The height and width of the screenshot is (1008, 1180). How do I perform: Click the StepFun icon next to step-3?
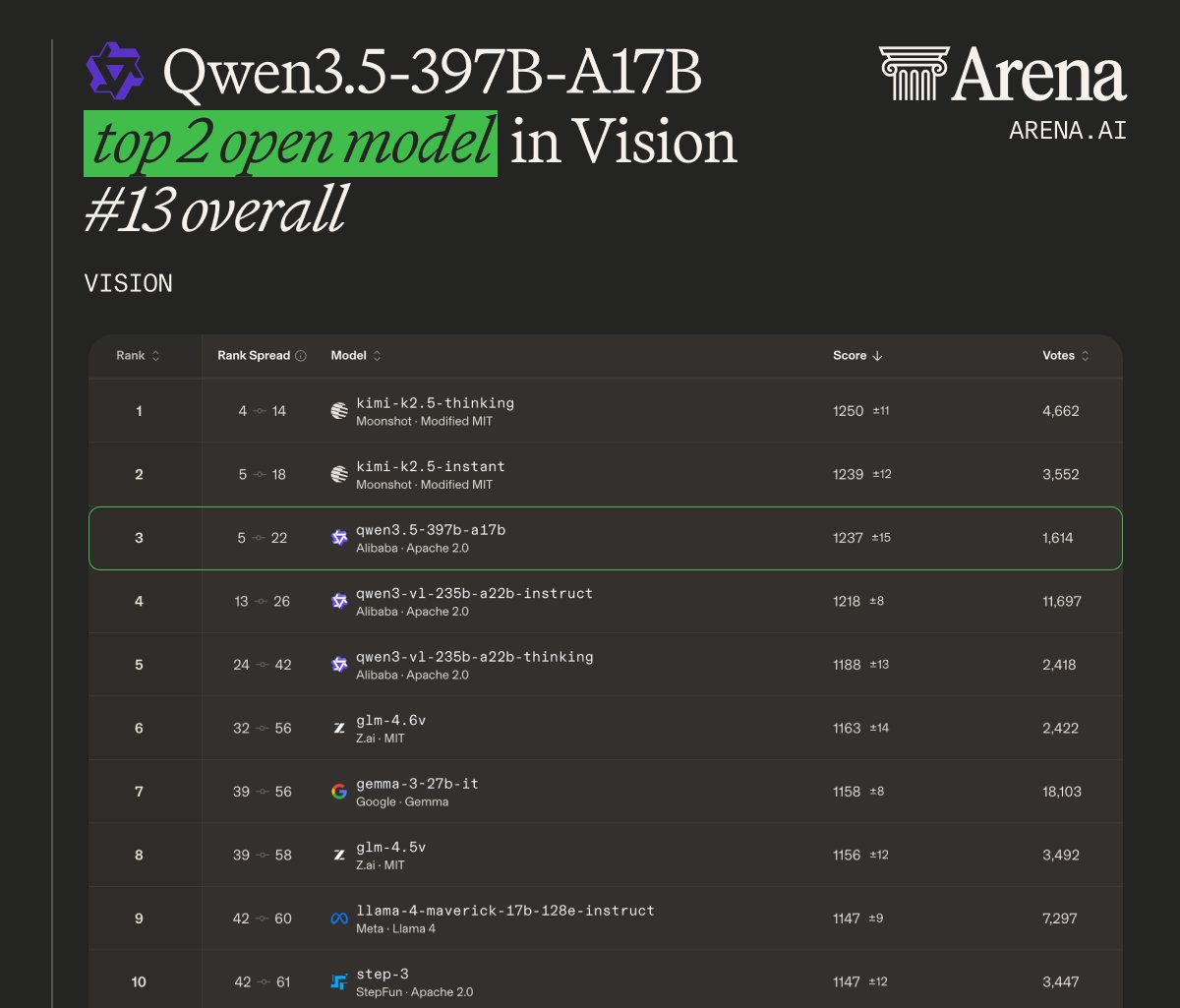338,980
